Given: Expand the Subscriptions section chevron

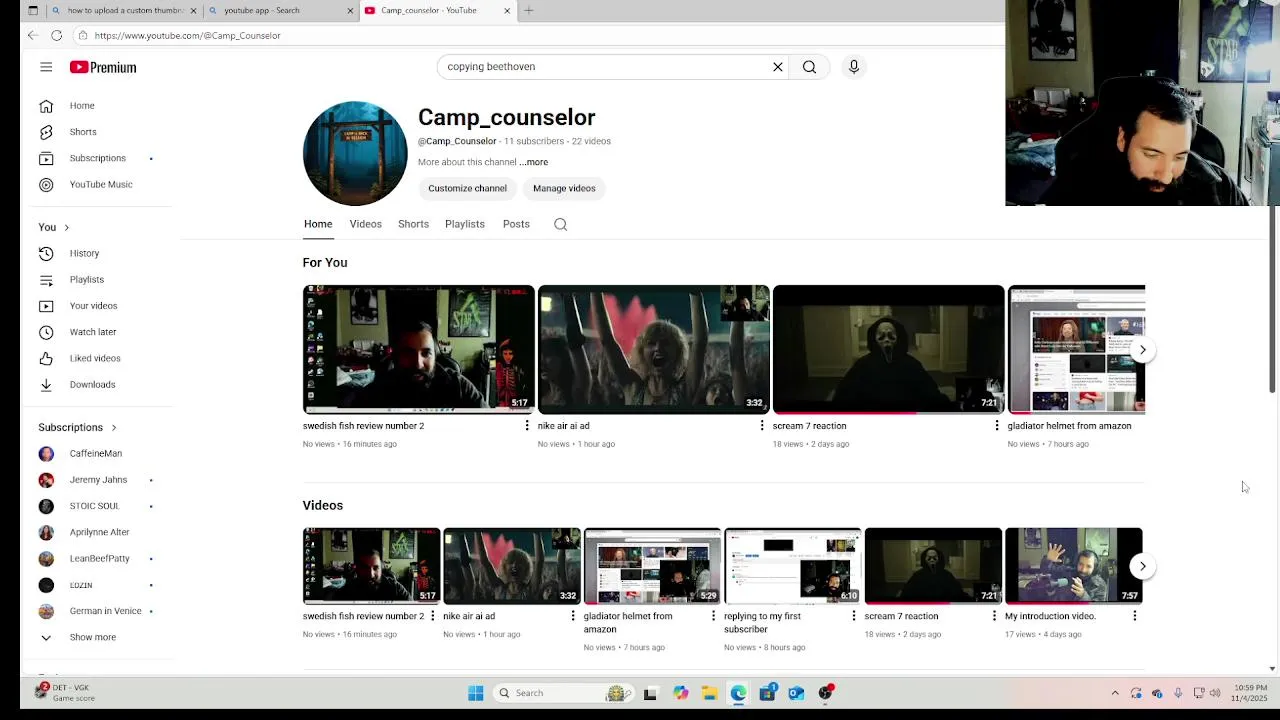Looking at the screenshot, I should tap(113, 427).
